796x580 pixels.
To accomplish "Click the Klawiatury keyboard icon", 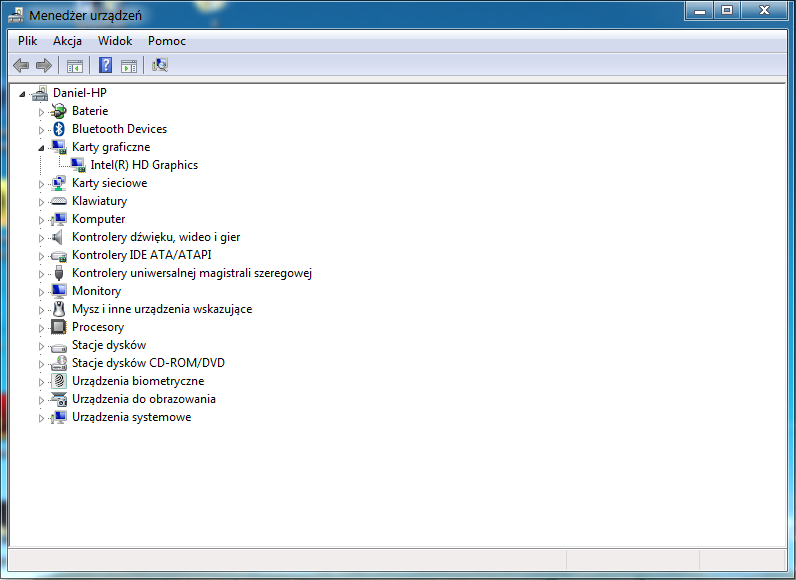I will (x=59, y=201).
